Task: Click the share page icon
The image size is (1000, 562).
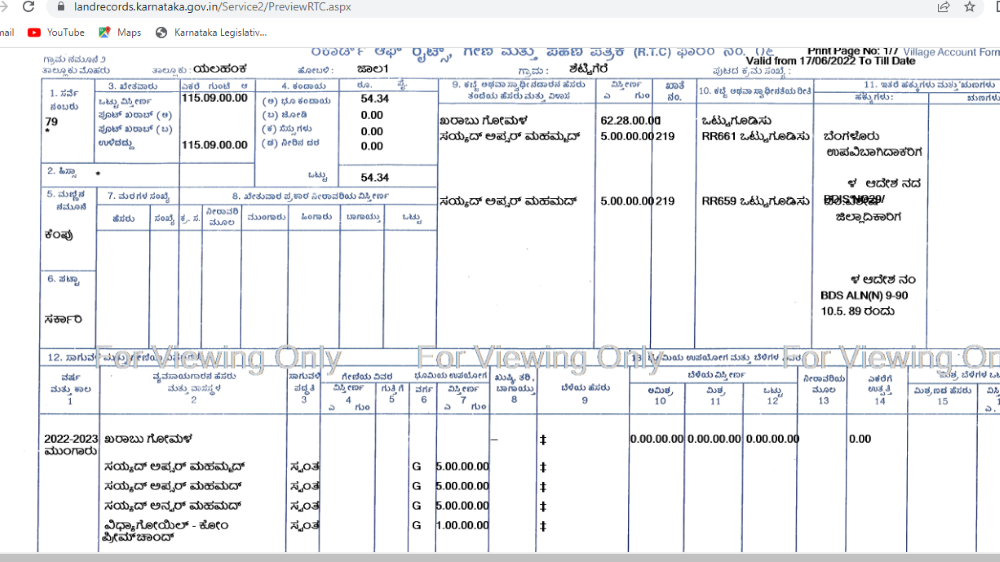Action: tap(943, 7)
